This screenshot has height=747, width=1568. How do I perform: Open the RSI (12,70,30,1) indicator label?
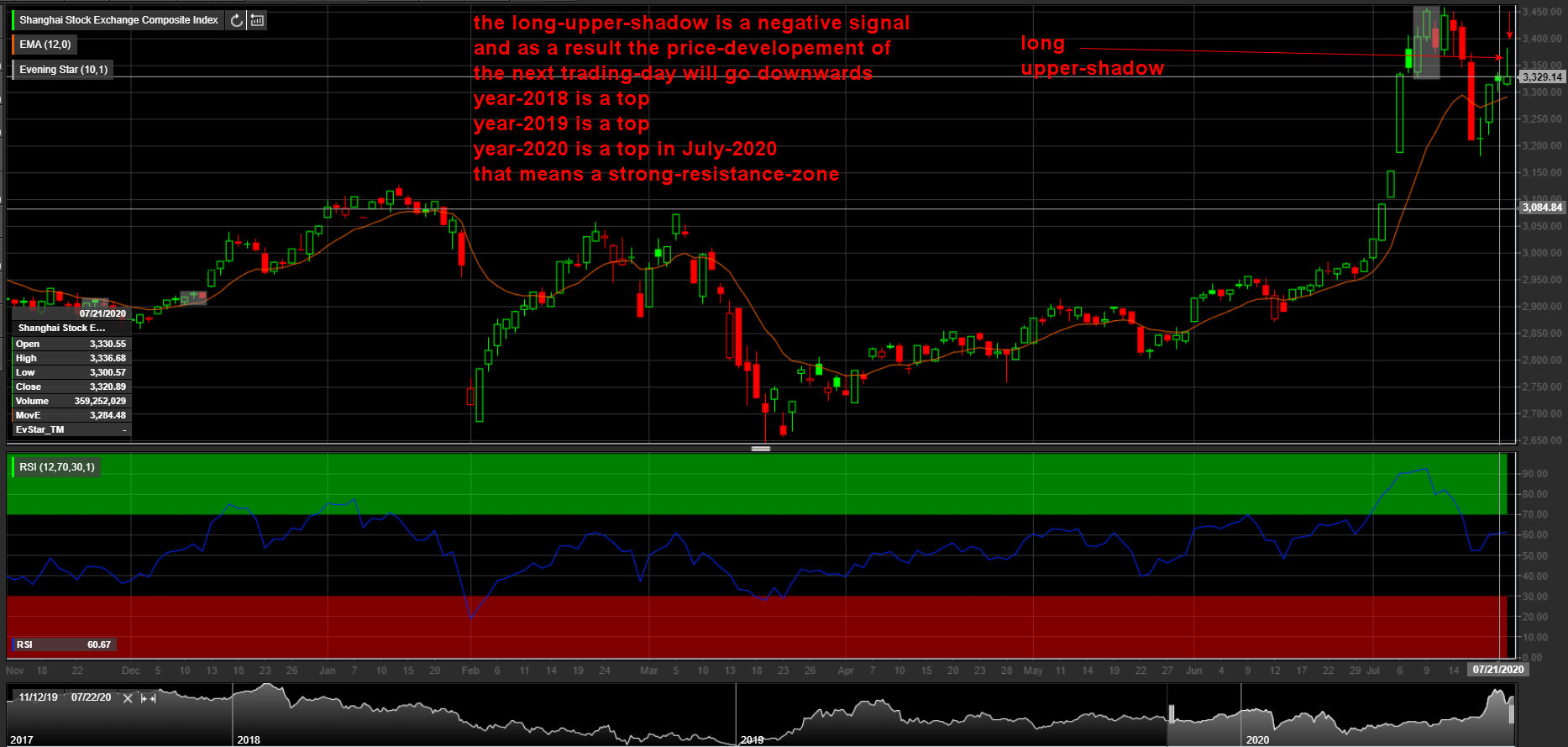tap(57, 466)
